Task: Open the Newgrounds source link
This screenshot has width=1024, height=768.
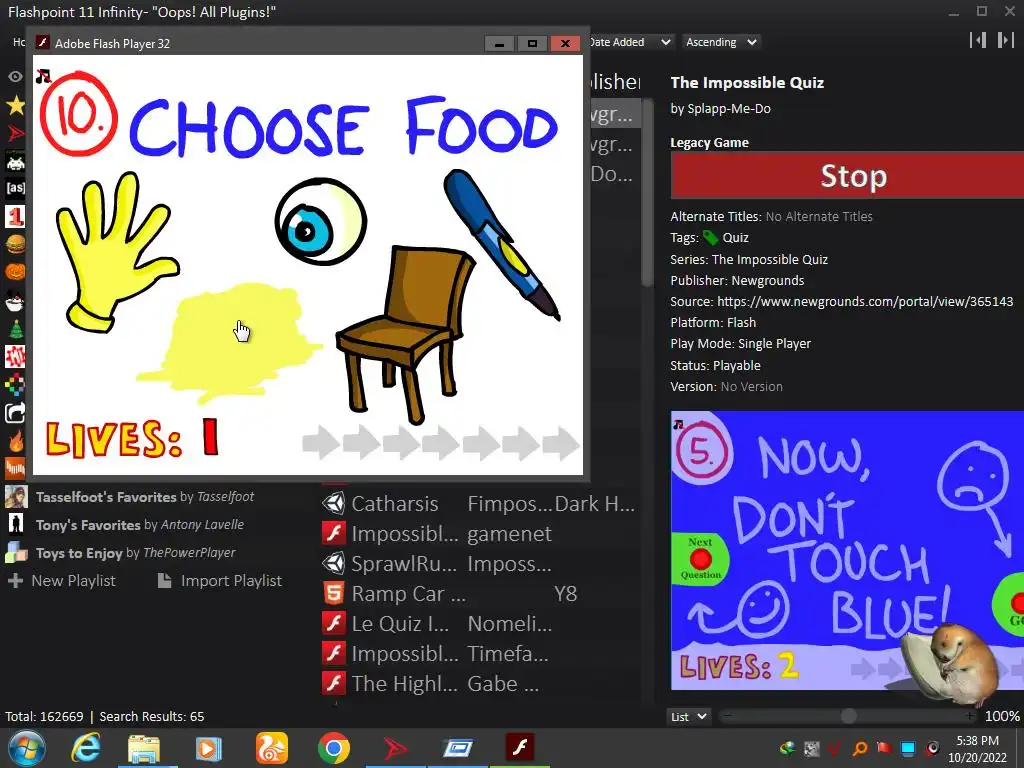Action: pos(865,302)
